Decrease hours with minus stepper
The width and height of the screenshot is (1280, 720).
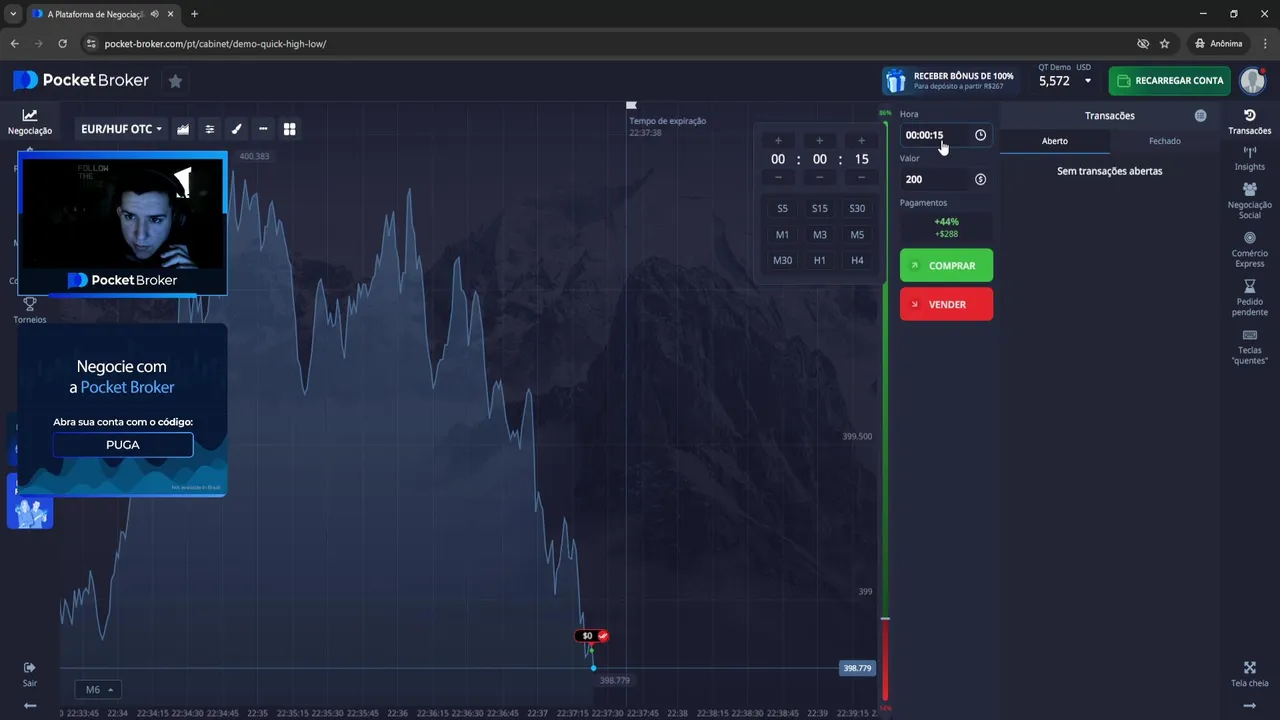778,177
